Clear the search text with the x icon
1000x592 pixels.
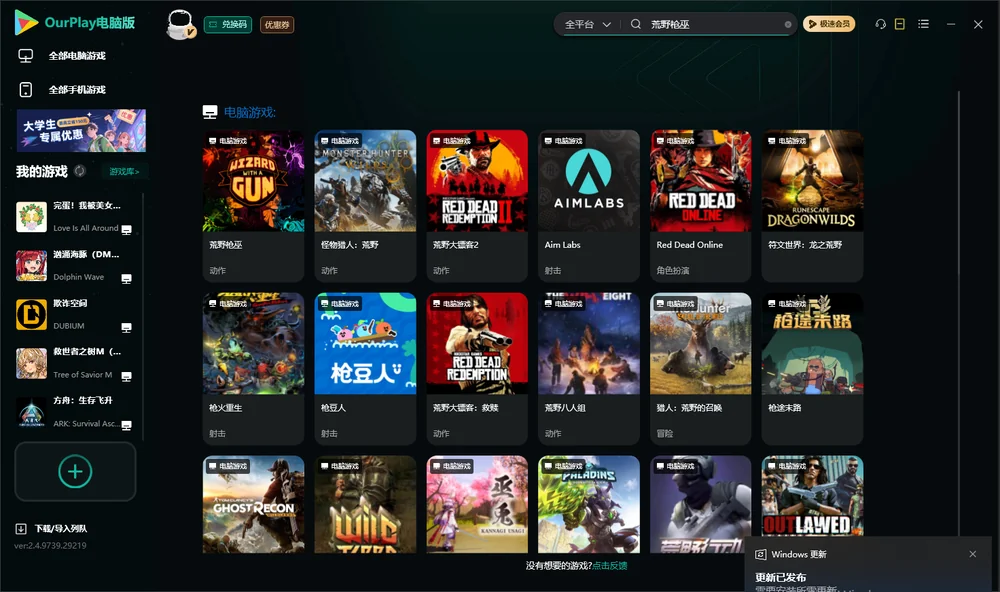click(x=788, y=24)
